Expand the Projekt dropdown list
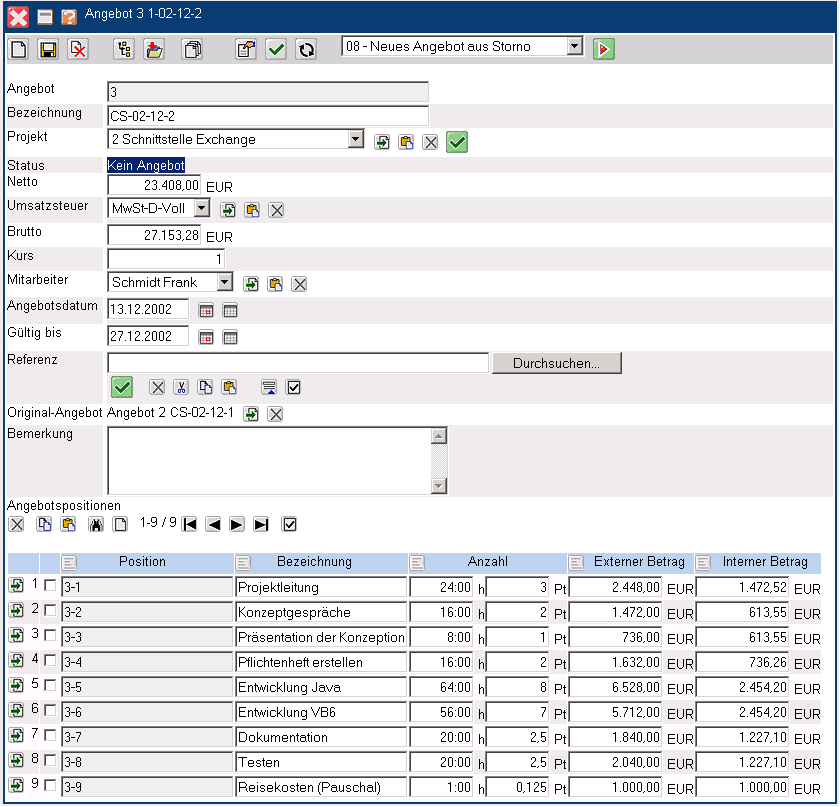The image size is (840, 807). (355, 139)
